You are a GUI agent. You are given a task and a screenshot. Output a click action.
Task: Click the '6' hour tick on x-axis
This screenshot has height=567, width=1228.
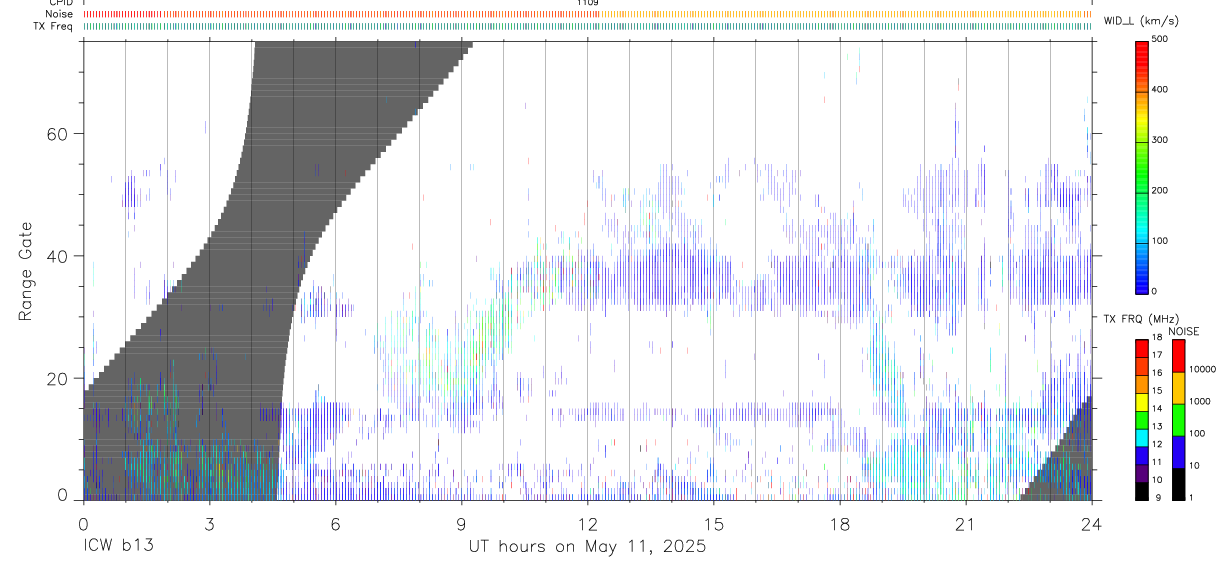[335, 523]
